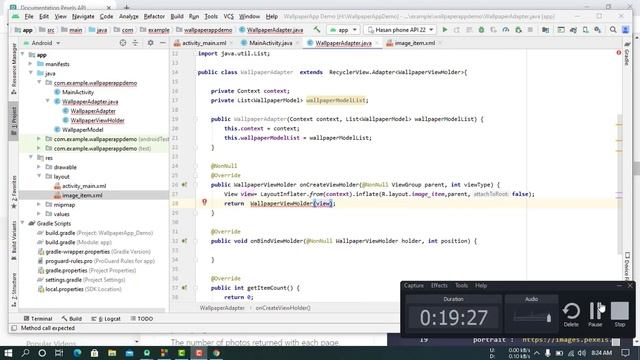Open the Refactor menu
The image size is (640, 360).
(x=154, y=17)
